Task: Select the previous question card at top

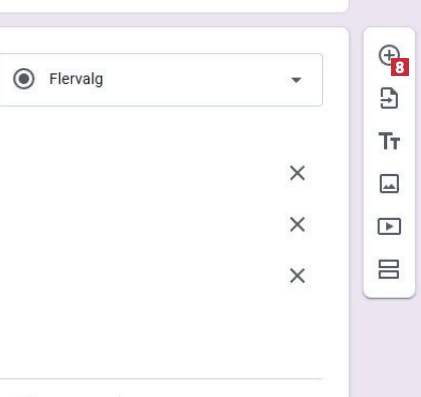Action: tap(173, 6)
